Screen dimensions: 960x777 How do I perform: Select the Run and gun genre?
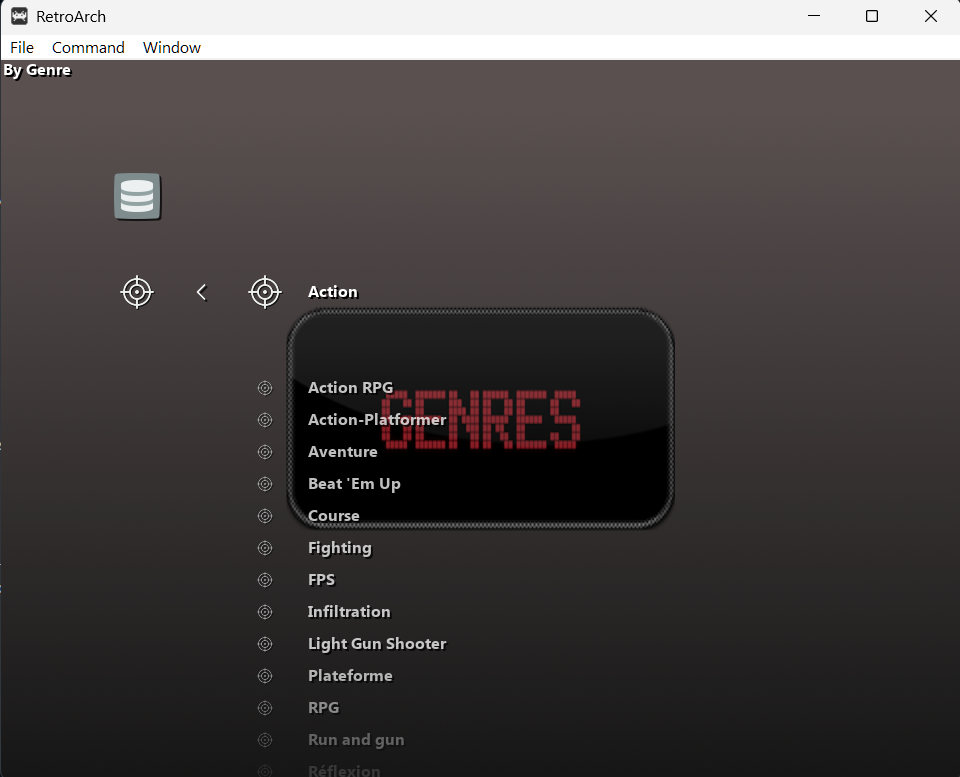(356, 740)
